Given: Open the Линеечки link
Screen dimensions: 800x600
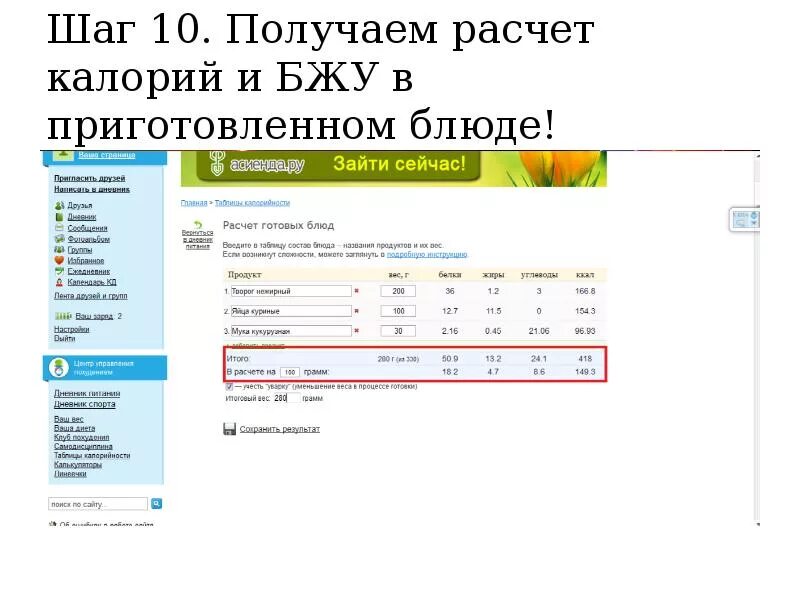Looking at the screenshot, I should (x=70, y=474).
